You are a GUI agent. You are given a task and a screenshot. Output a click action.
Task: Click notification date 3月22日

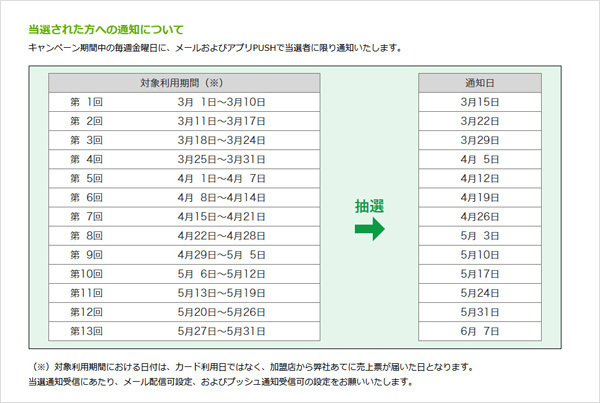[480, 121]
